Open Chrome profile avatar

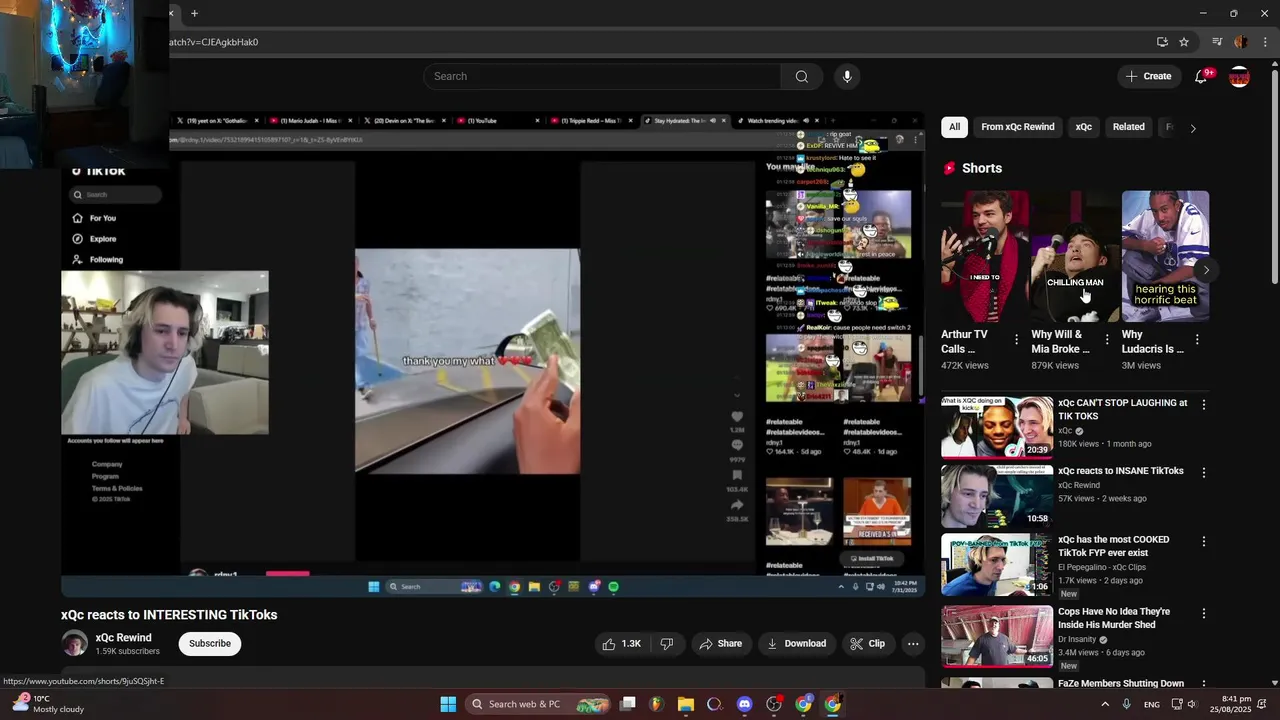(x=1241, y=42)
